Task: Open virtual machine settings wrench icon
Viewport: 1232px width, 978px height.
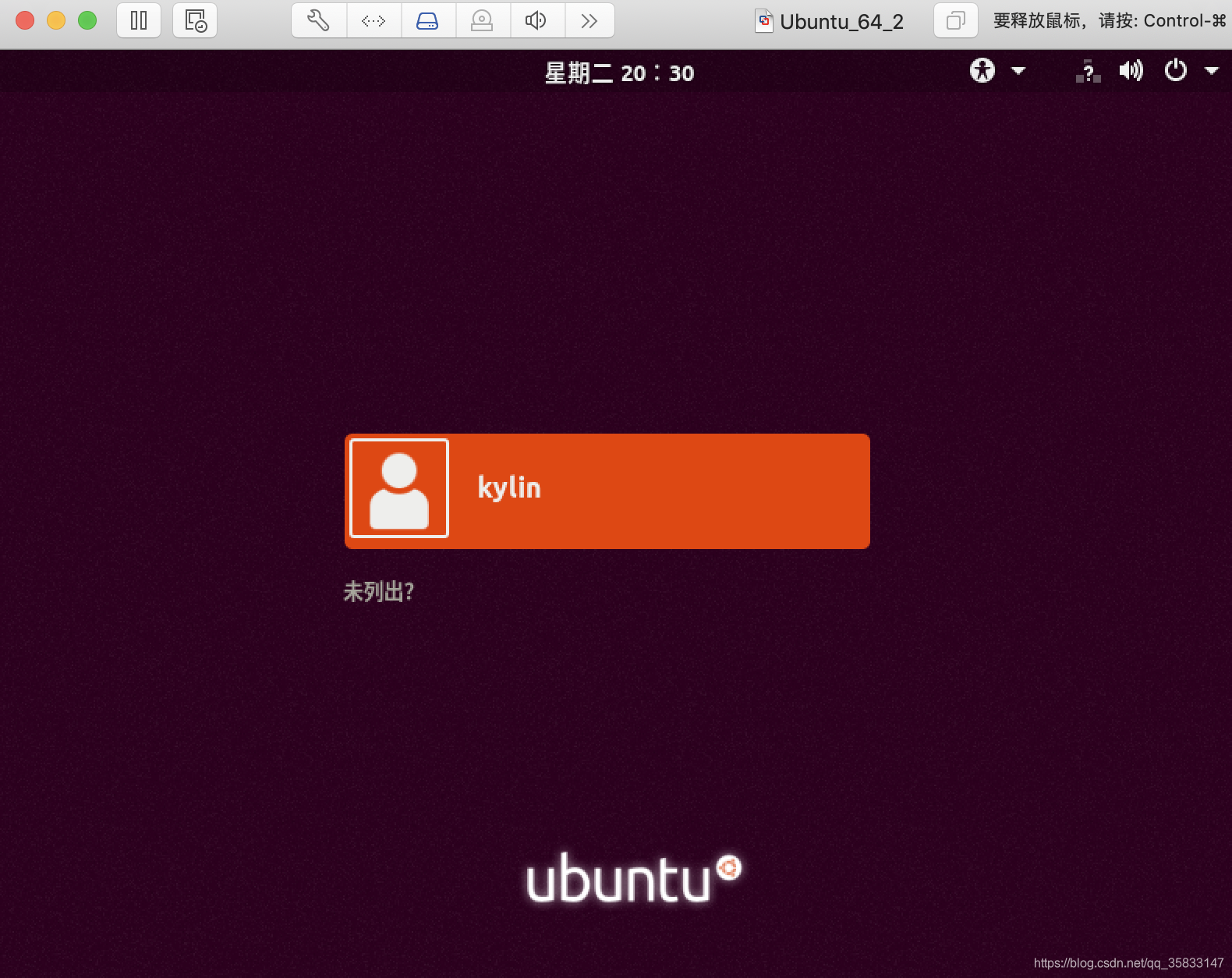Action: tap(319, 20)
